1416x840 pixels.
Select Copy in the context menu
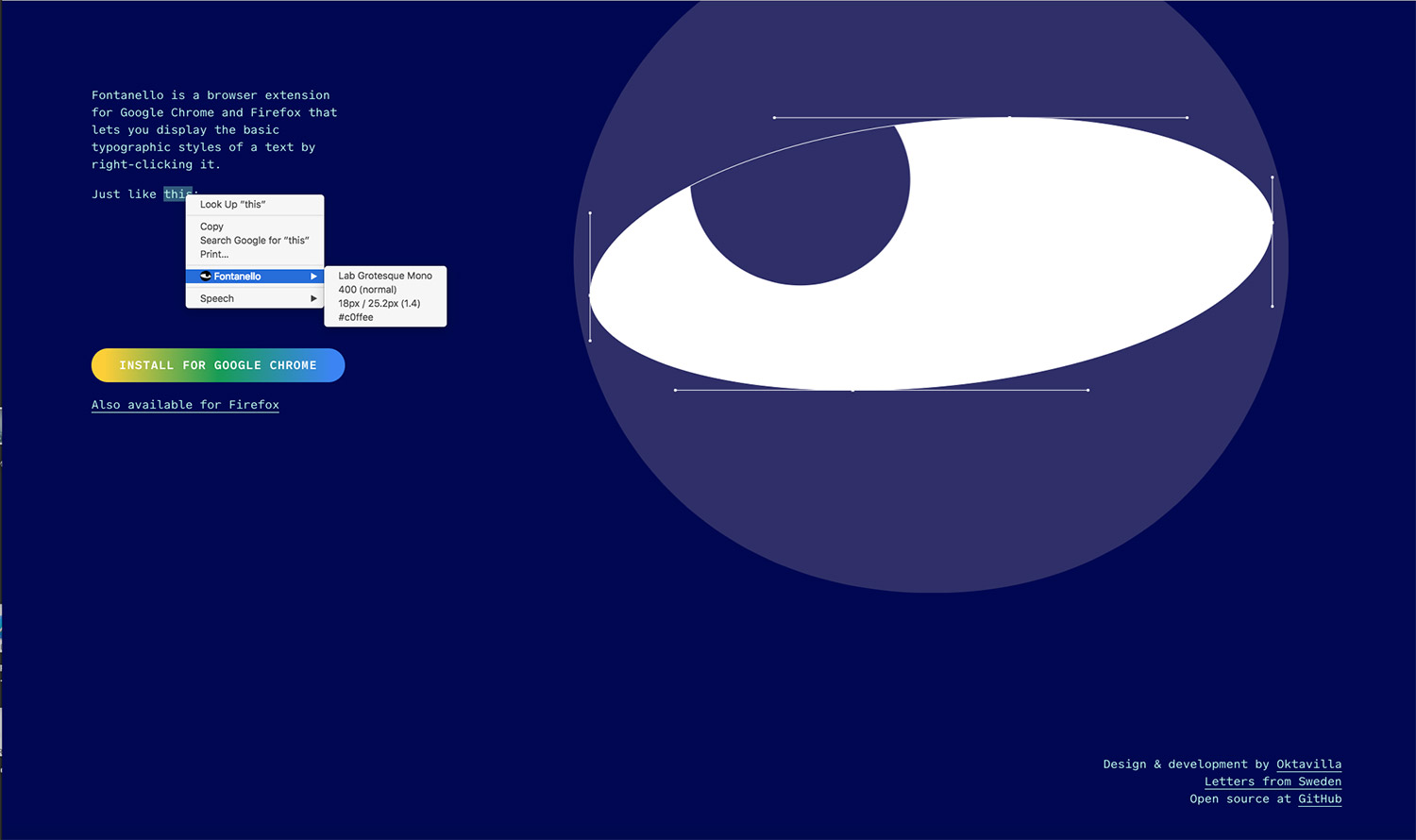coord(211,227)
